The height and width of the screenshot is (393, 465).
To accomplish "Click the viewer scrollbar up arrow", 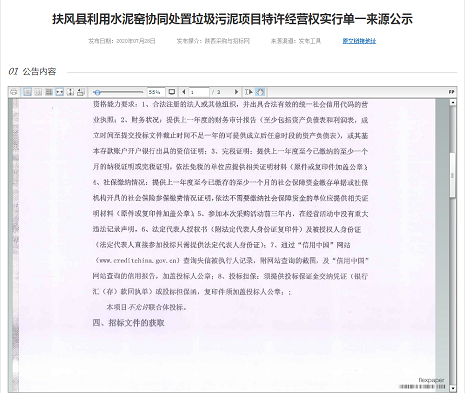I will [453, 103].
